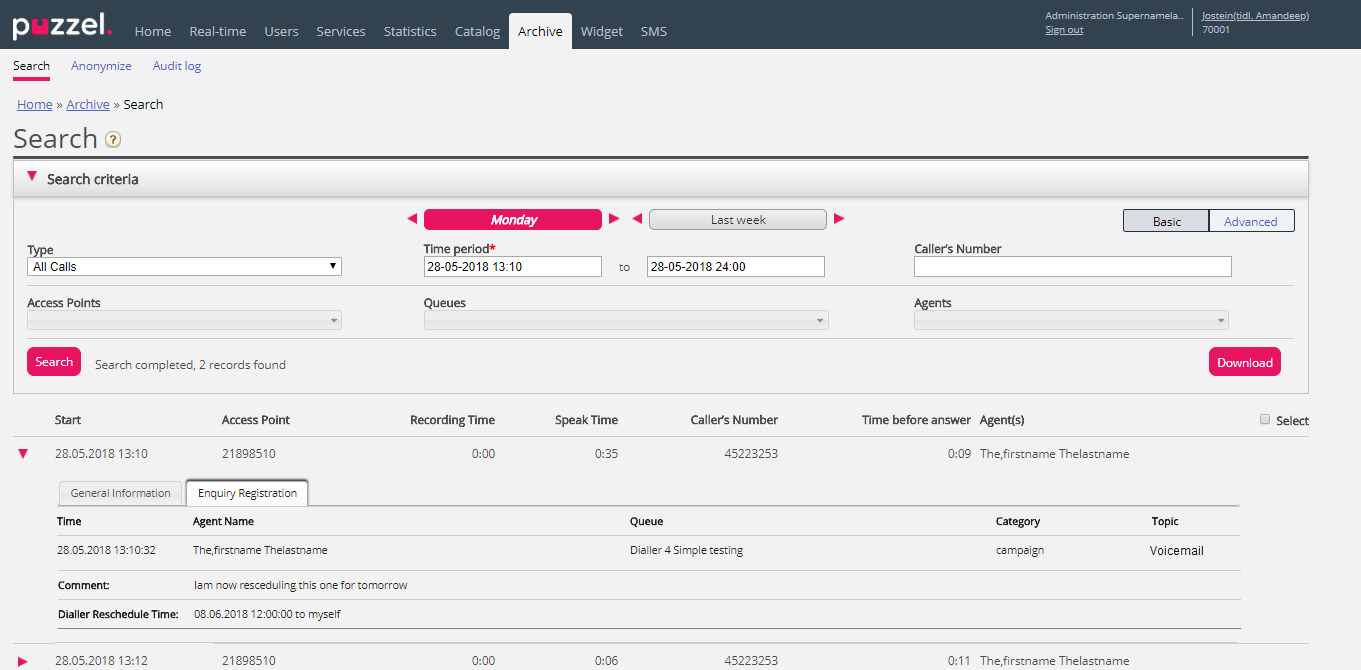Expand the 13:12 call record row
Image resolution: width=1361 pixels, height=670 pixels.
[23, 661]
